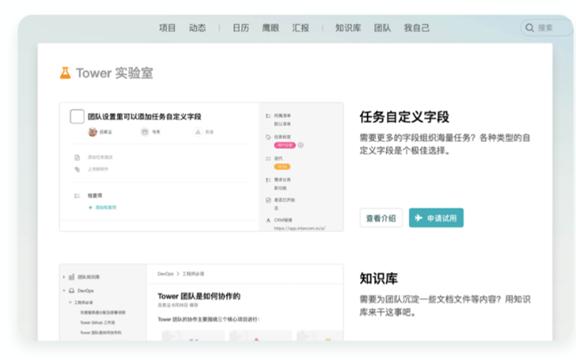Click the 知识库 section heading
The image size is (576, 360).
point(378,278)
